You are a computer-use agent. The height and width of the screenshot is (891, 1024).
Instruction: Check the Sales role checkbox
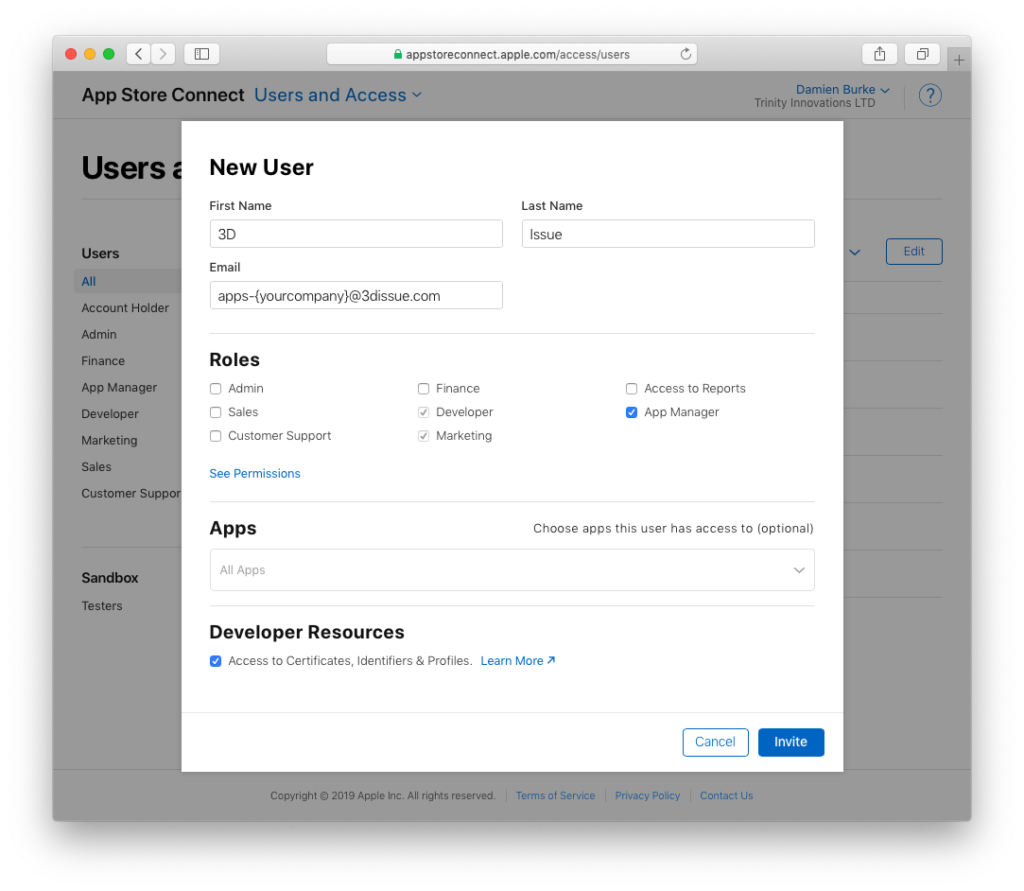(x=216, y=412)
